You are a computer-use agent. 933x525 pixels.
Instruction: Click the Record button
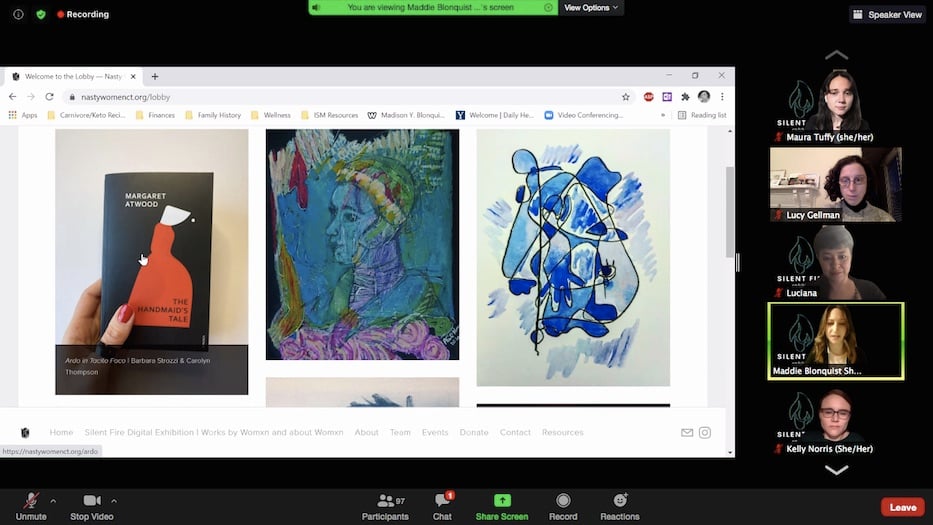[x=563, y=508]
